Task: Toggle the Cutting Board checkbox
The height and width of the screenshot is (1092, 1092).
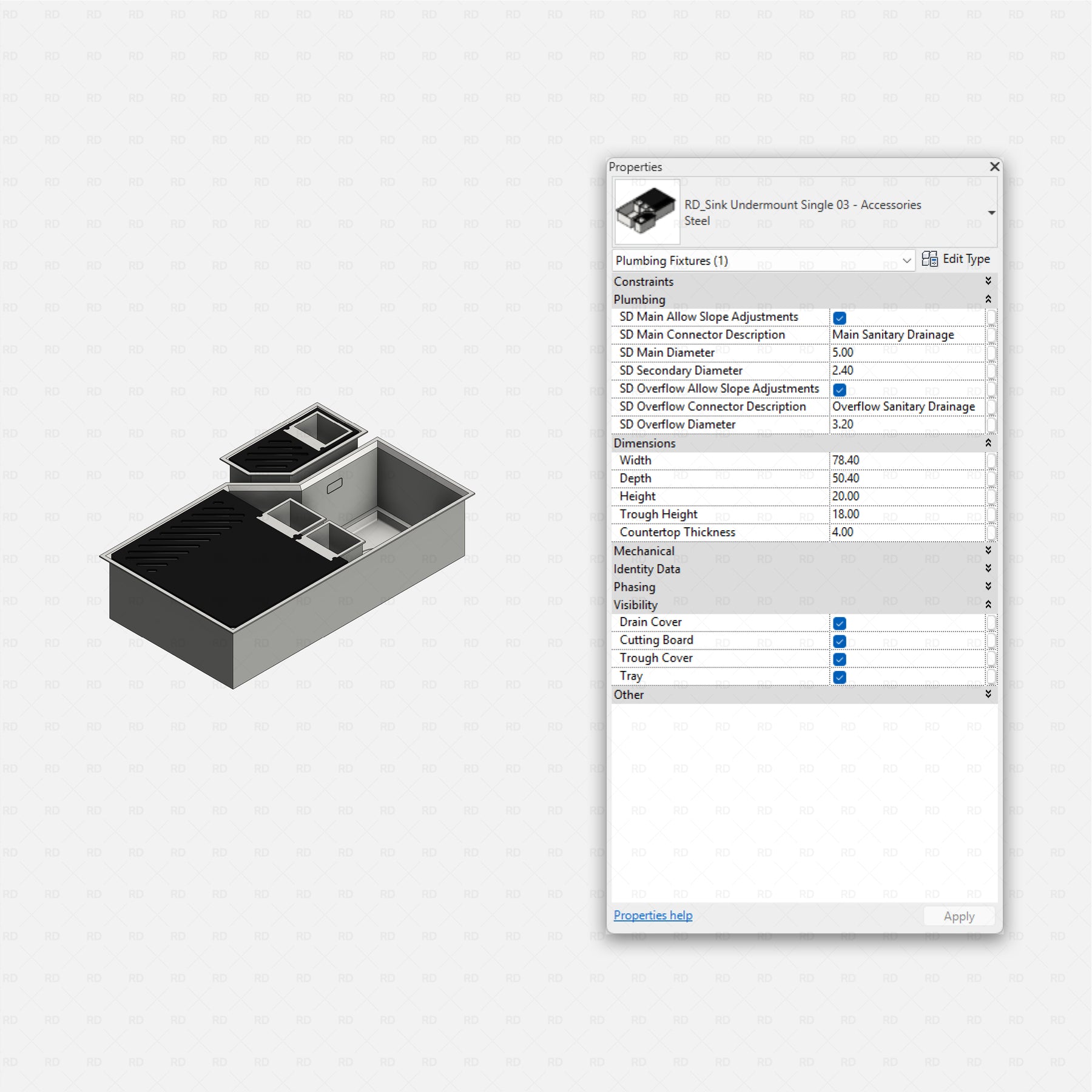Action: [840, 641]
